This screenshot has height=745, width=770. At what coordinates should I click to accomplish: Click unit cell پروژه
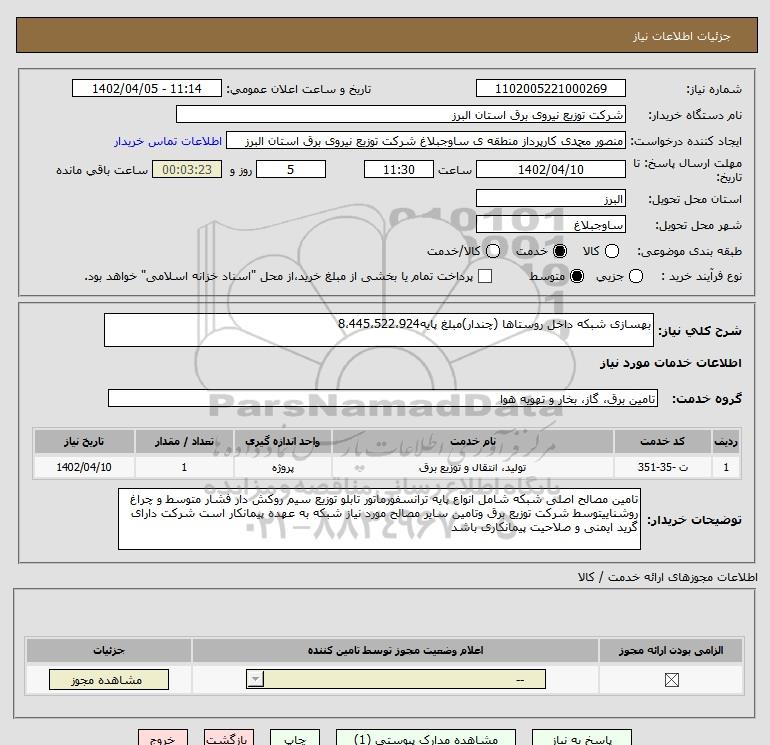click(x=283, y=467)
